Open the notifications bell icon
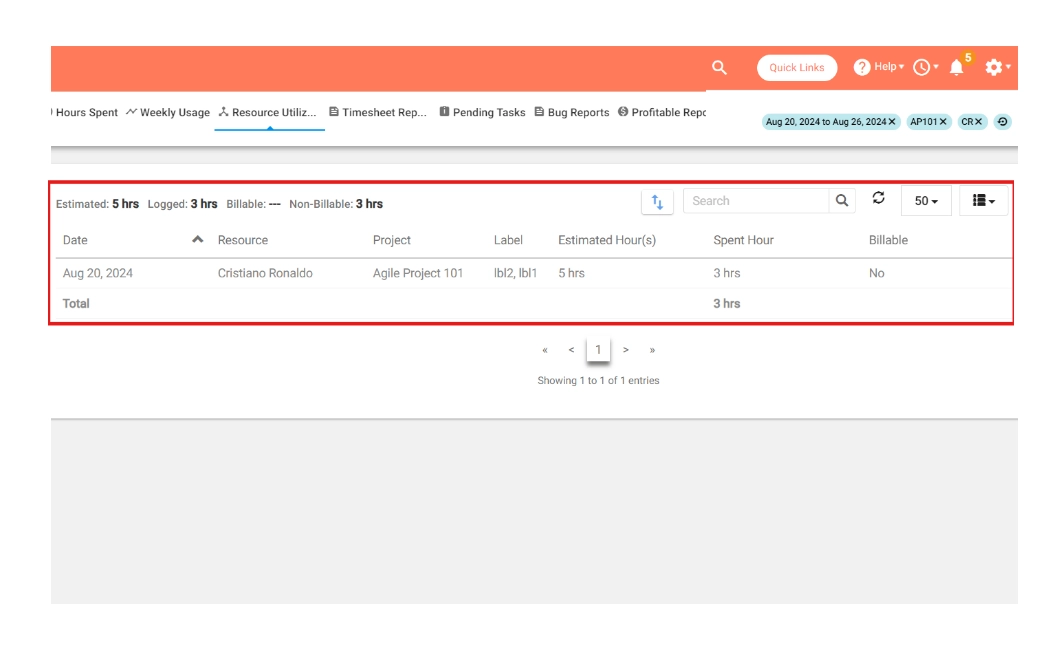The width and height of the screenshot is (1064, 646). point(957,68)
